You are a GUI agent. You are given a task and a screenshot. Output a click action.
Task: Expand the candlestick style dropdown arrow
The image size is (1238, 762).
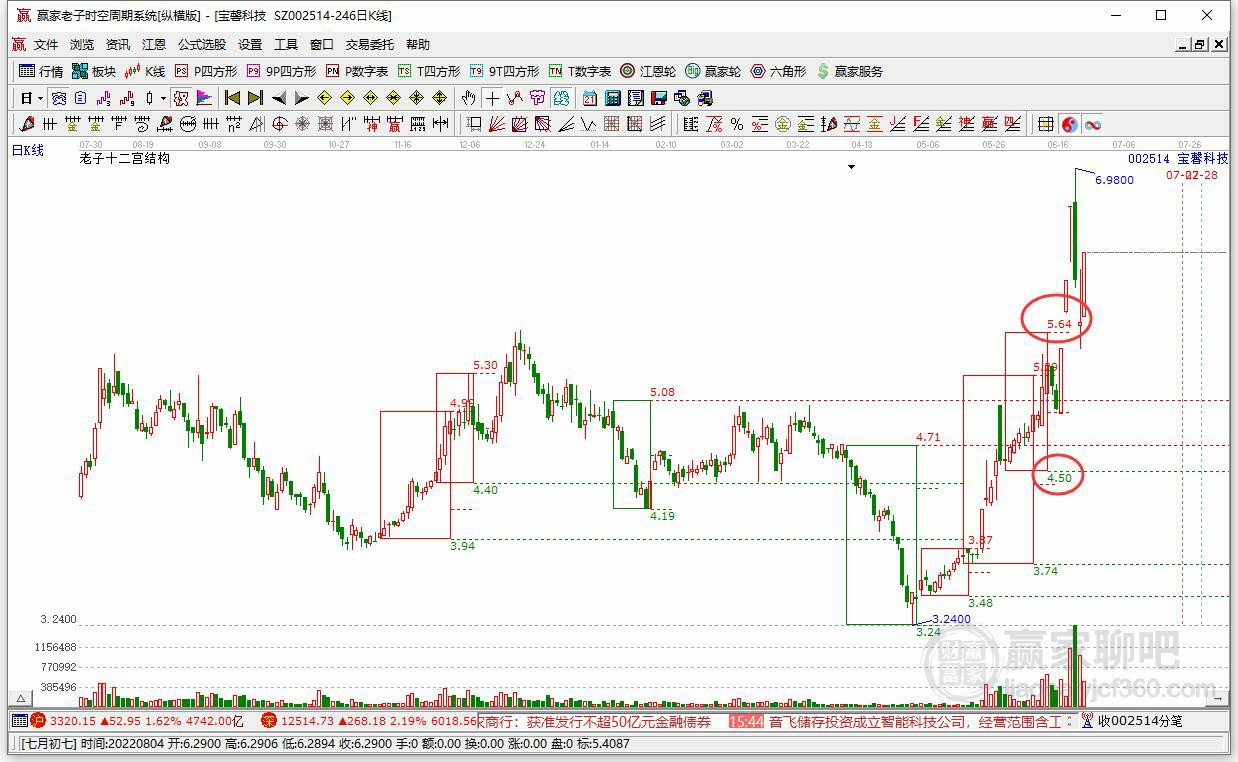(x=163, y=98)
